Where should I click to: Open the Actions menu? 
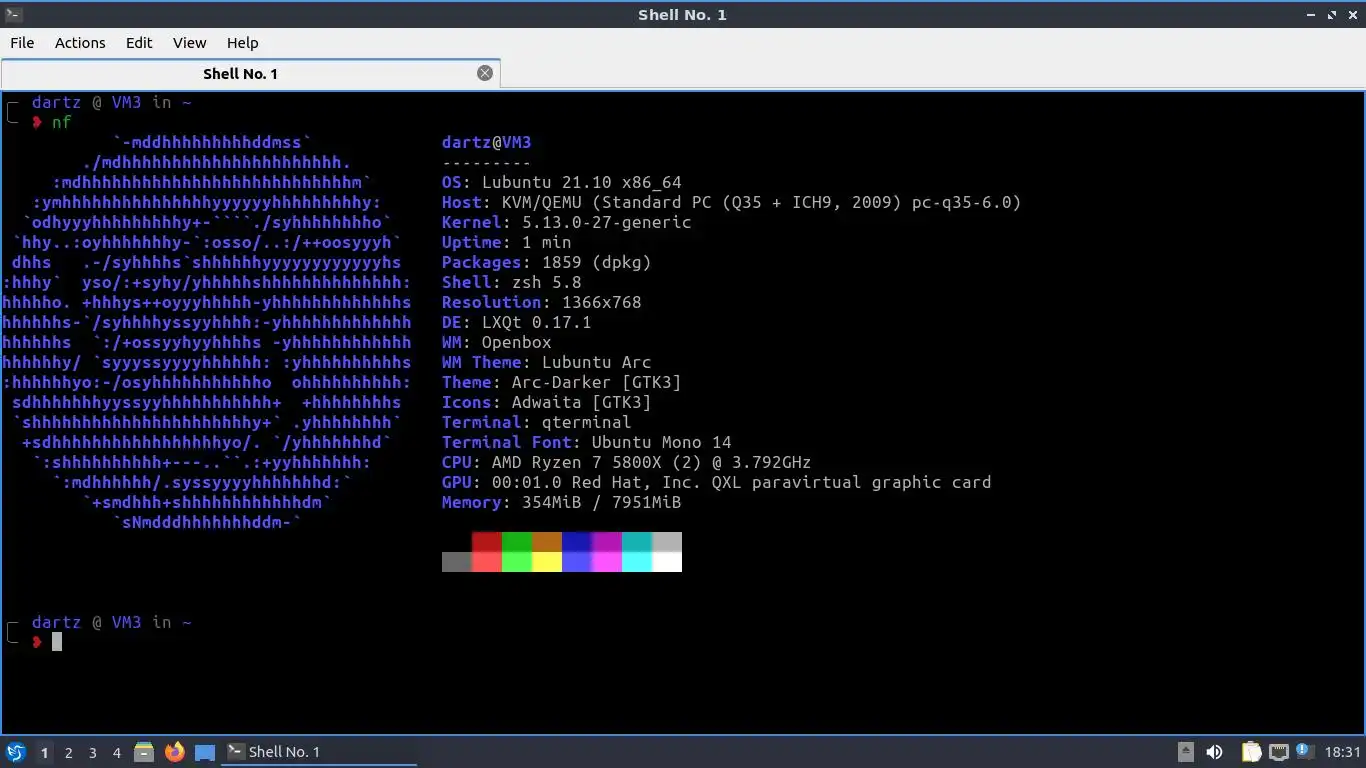pos(80,43)
